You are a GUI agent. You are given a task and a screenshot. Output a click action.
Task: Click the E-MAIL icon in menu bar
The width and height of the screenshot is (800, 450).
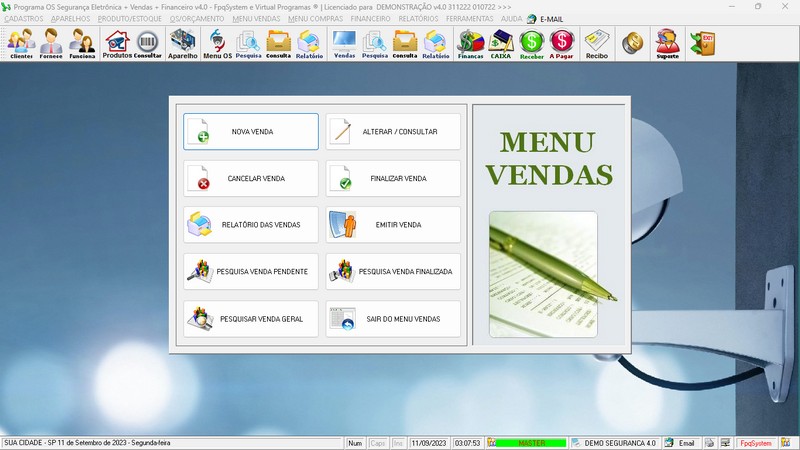(x=532, y=19)
